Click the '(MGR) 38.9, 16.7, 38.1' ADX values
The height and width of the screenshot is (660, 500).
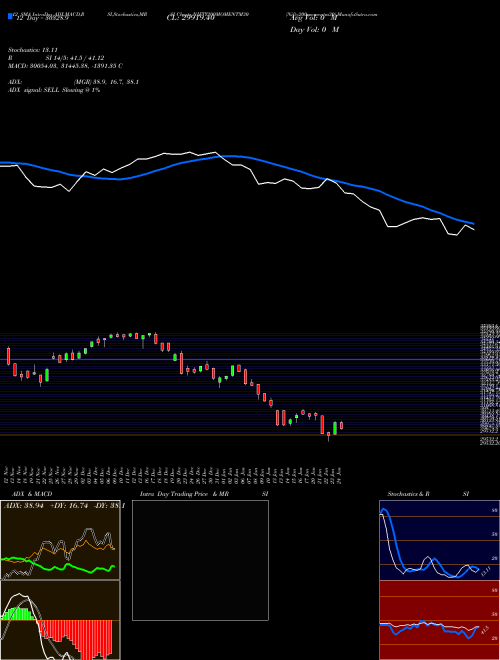coord(106,82)
